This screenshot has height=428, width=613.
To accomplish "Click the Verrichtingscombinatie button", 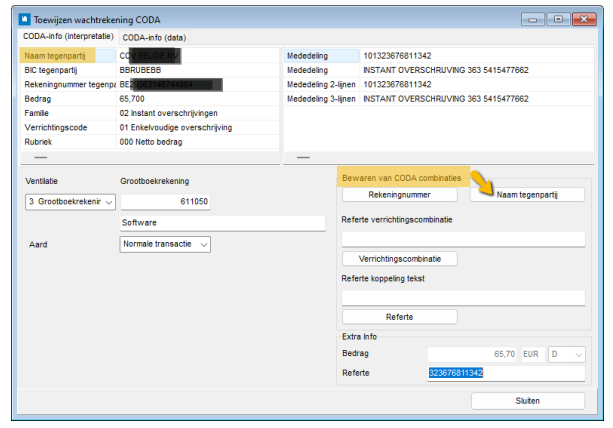I will [399, 259].
